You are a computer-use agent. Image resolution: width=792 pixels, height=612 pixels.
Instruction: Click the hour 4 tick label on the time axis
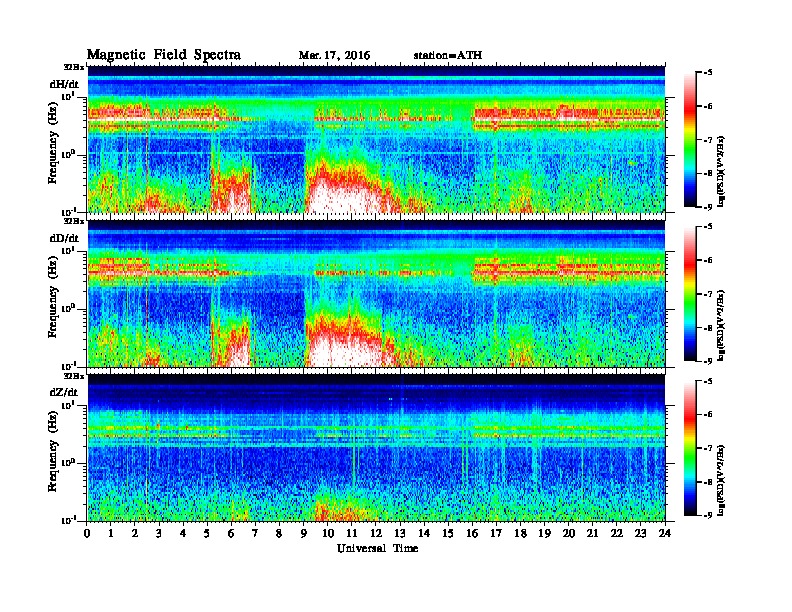coord(183,534)
